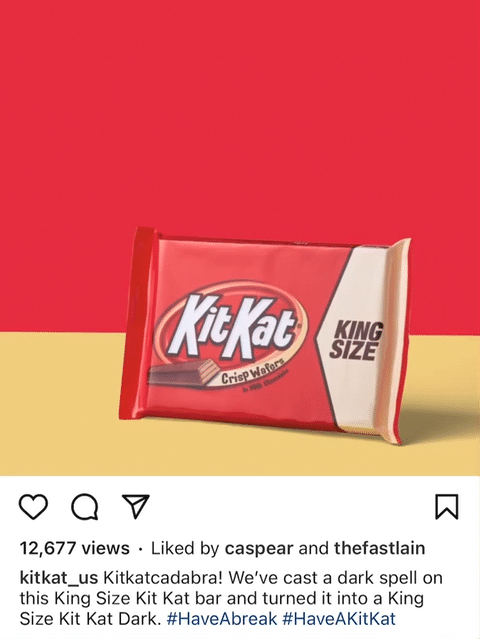
Task: View the 12,677 views count details
Action: (75, 549)
